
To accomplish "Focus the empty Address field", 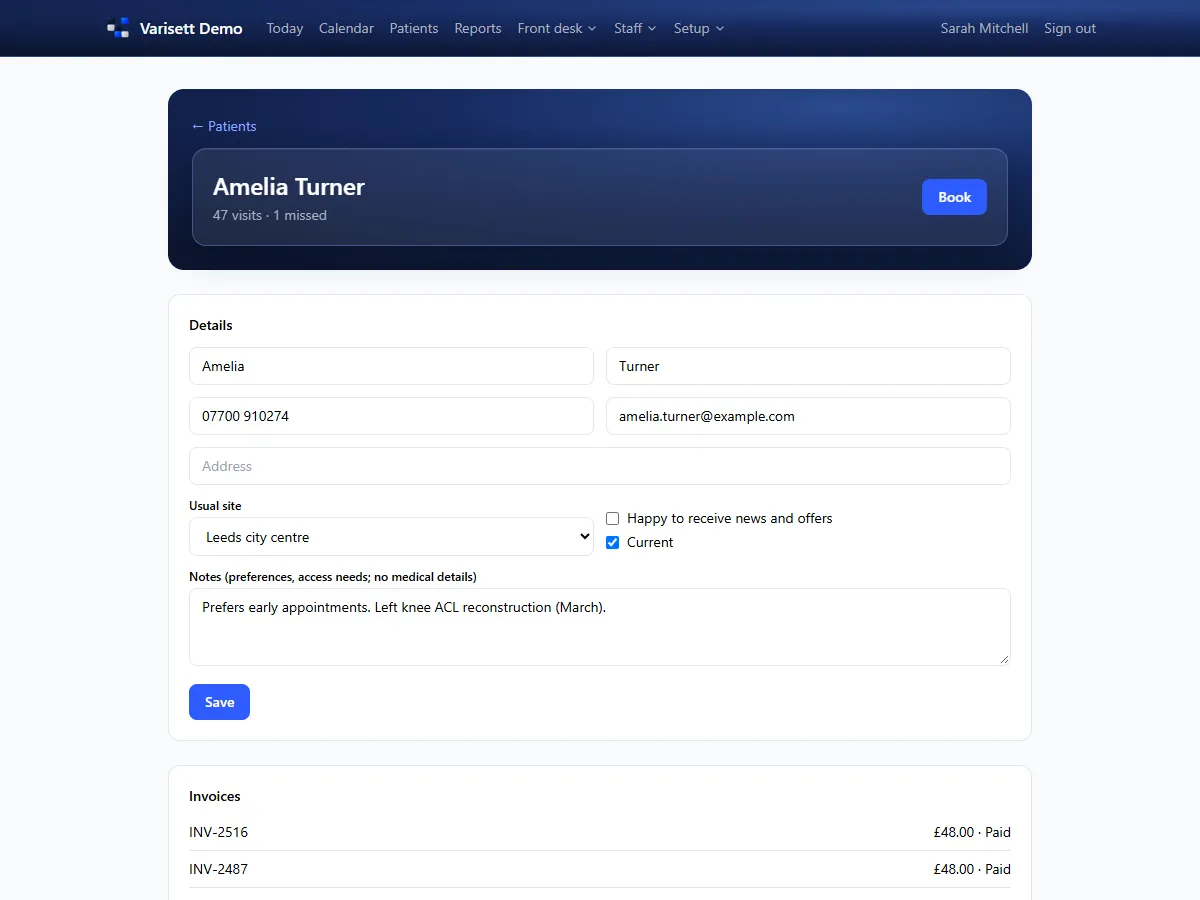I will point(600,466).
